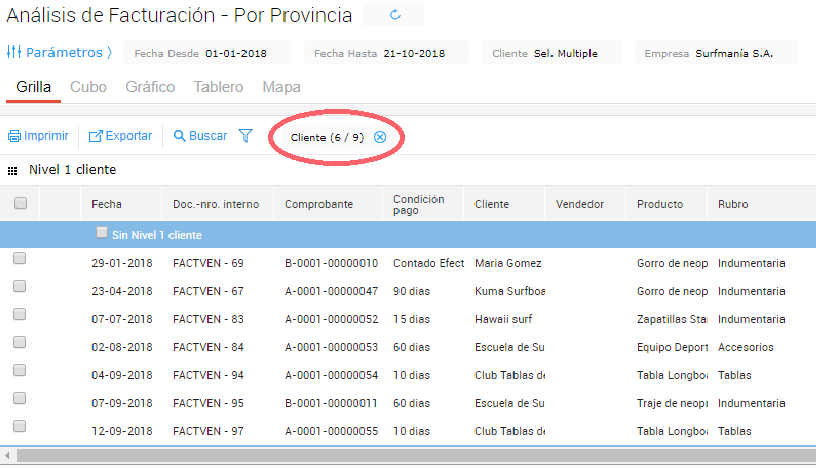Check the row for FACTVEN - 95
Viewport: 816px width, 468px height.
pyautogui.click(x=19, y=398)
